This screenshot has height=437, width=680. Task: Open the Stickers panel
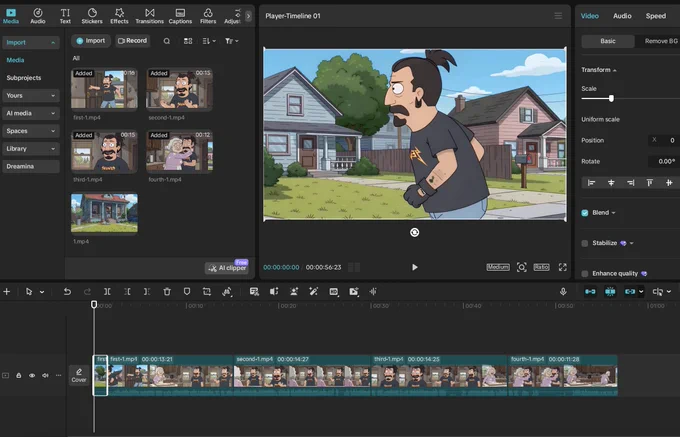(x=92, y=16)
